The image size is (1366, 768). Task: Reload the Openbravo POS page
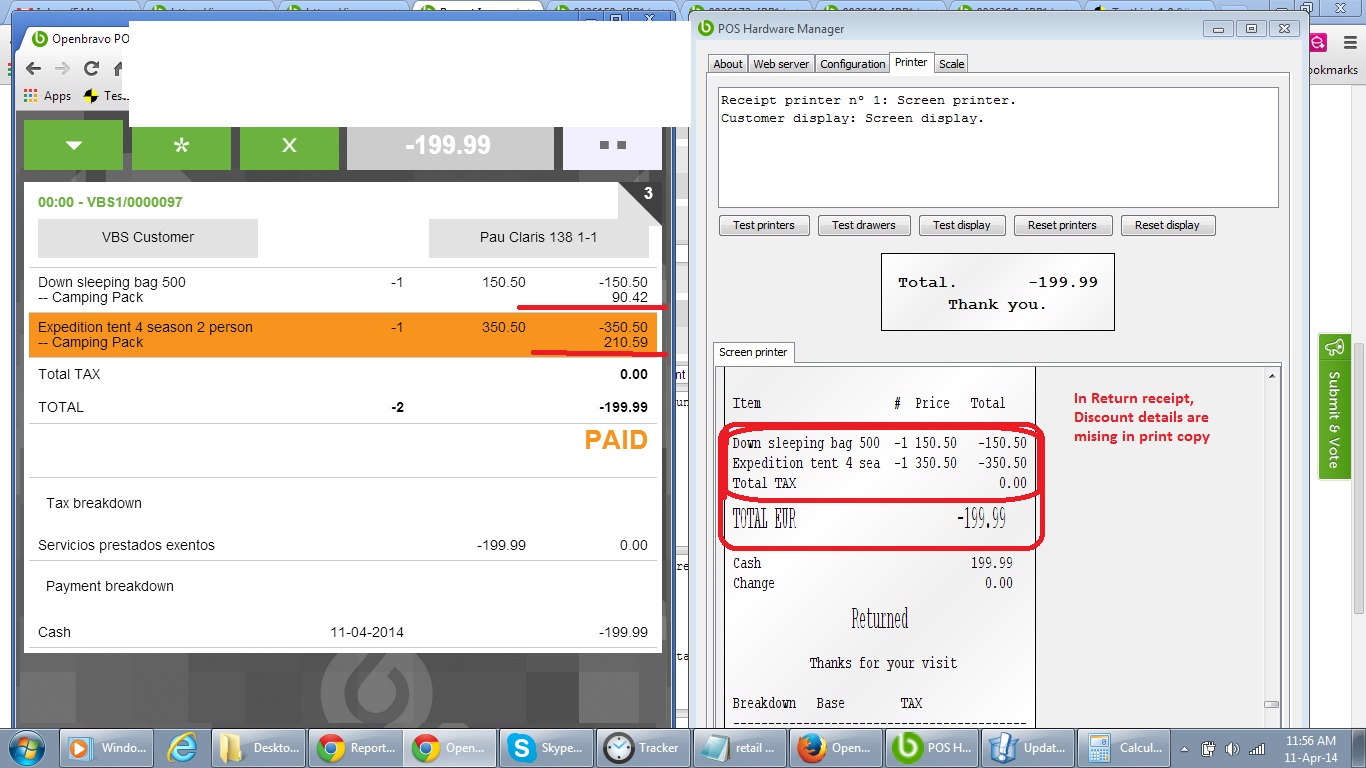pyautogui.click(x=91, y=68)
